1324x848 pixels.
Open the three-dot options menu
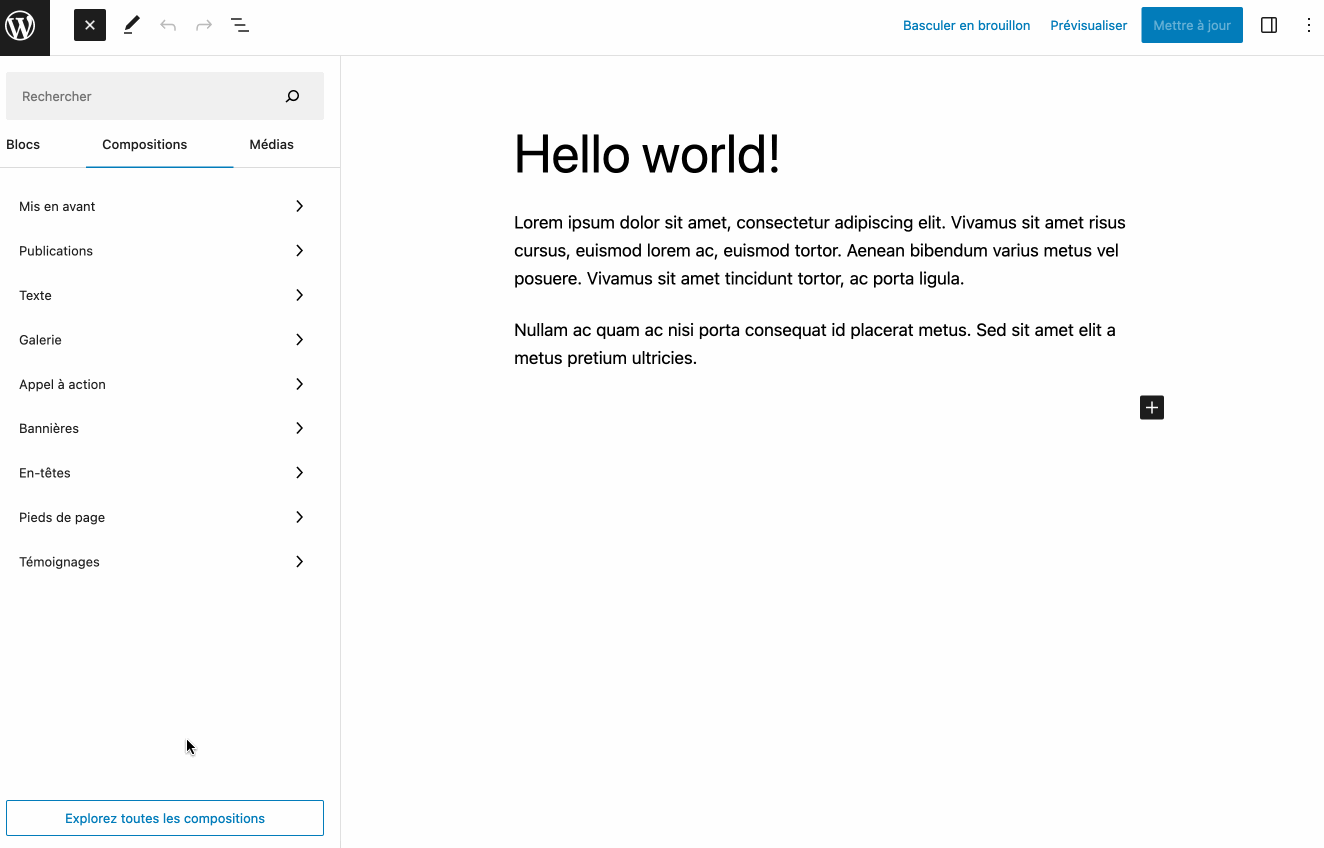(1308, 26)
